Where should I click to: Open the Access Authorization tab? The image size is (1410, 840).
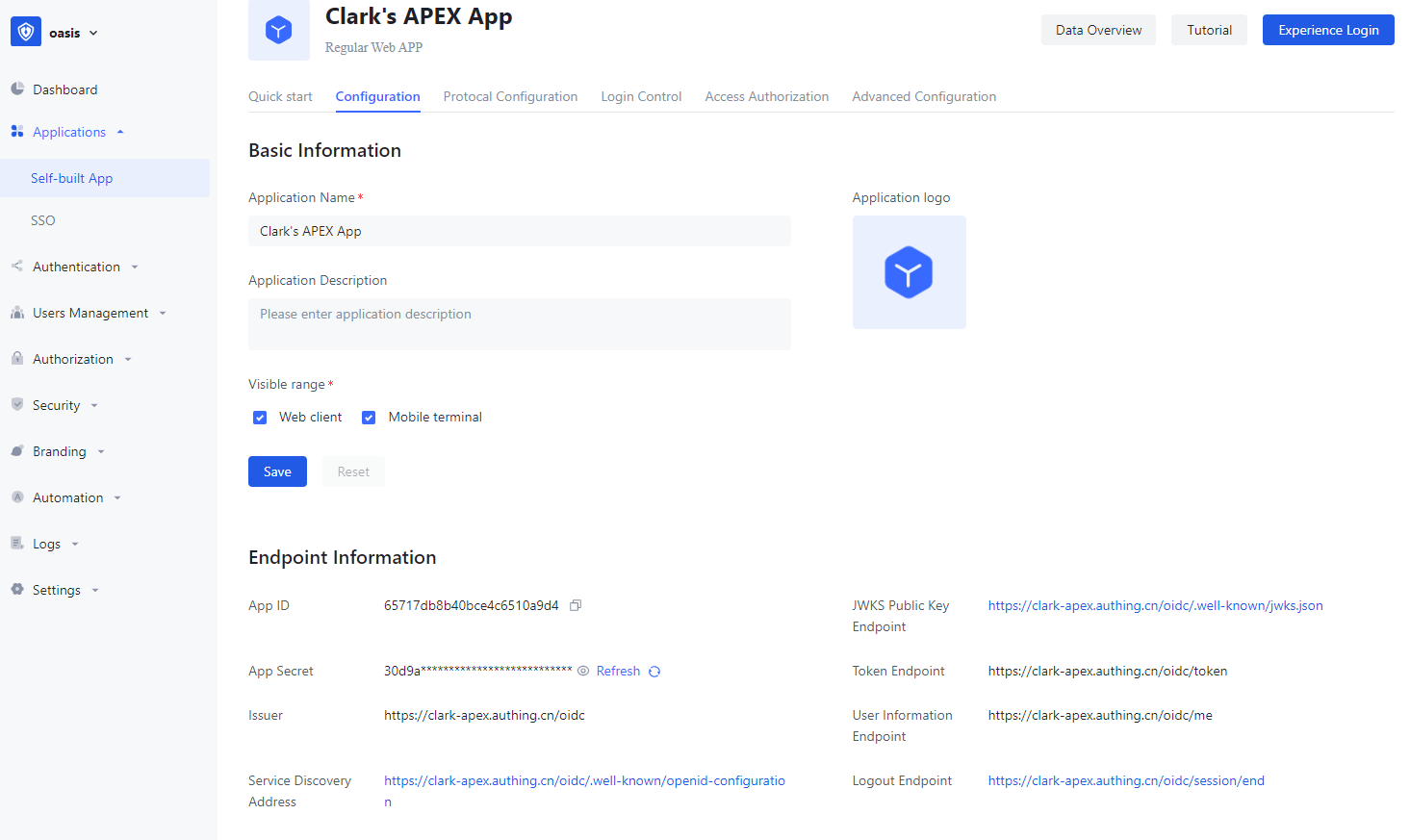click(x=766, y=96)
